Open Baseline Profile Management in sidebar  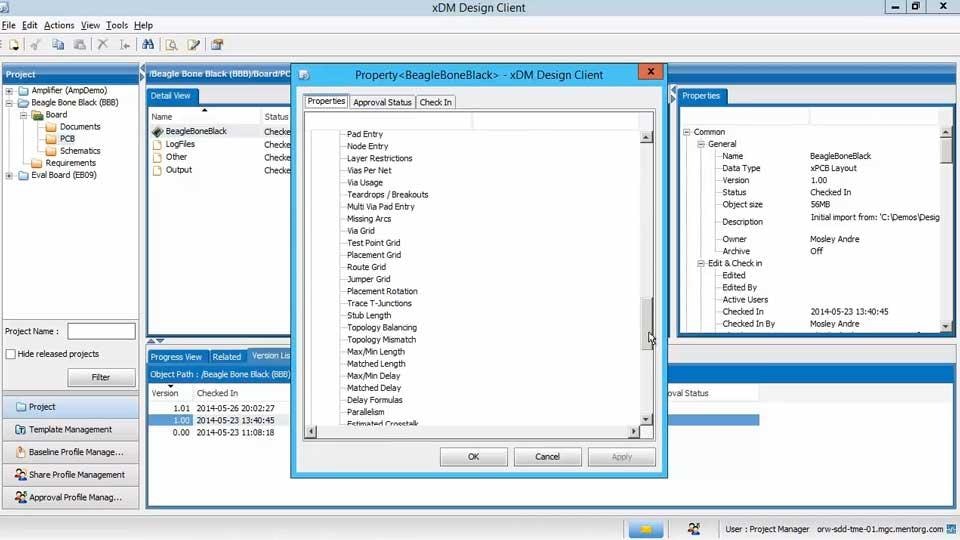(71, 452)
